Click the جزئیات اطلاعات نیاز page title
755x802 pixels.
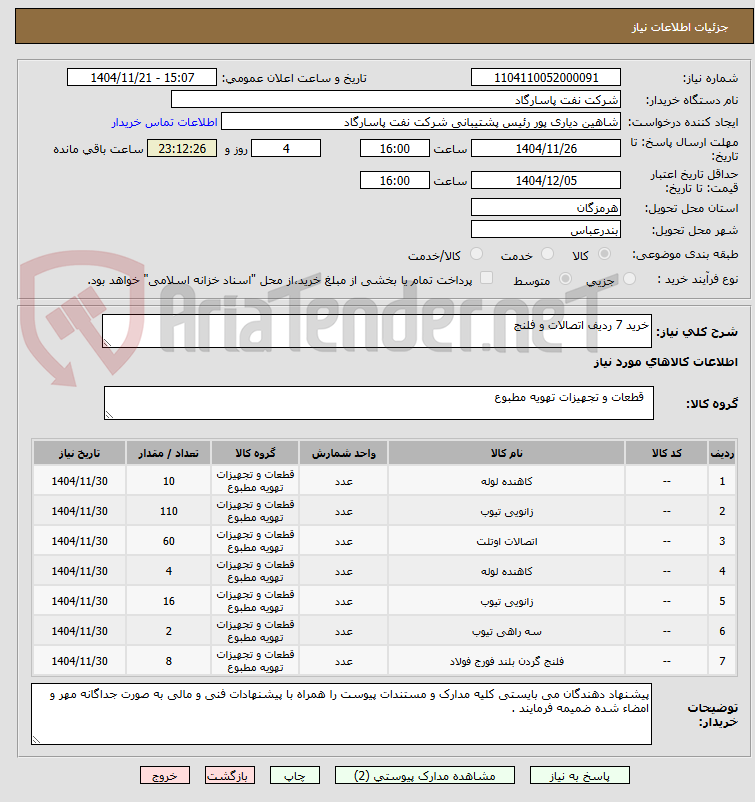tap(679, 27)
